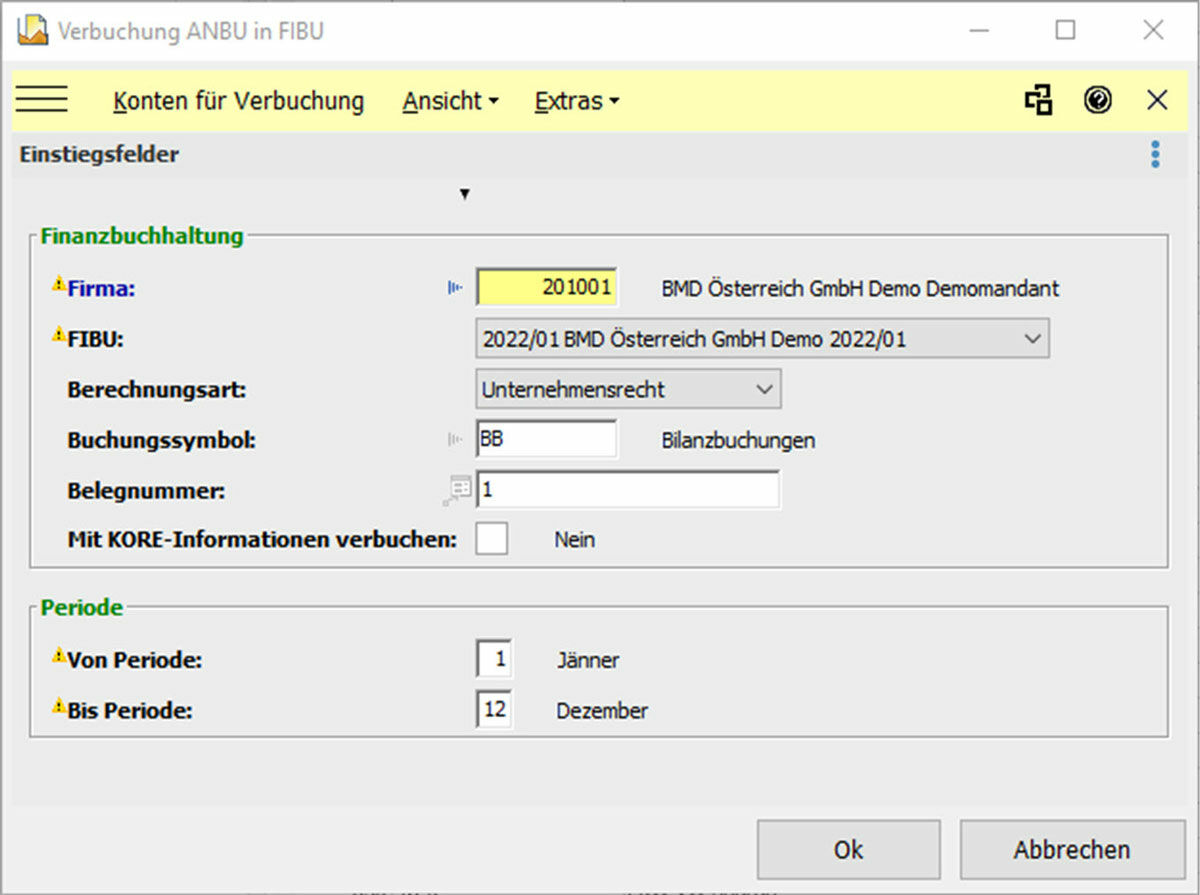Open the Extras menu
The height and width of the screenshot is (895, 1200).
pos(576,101)
